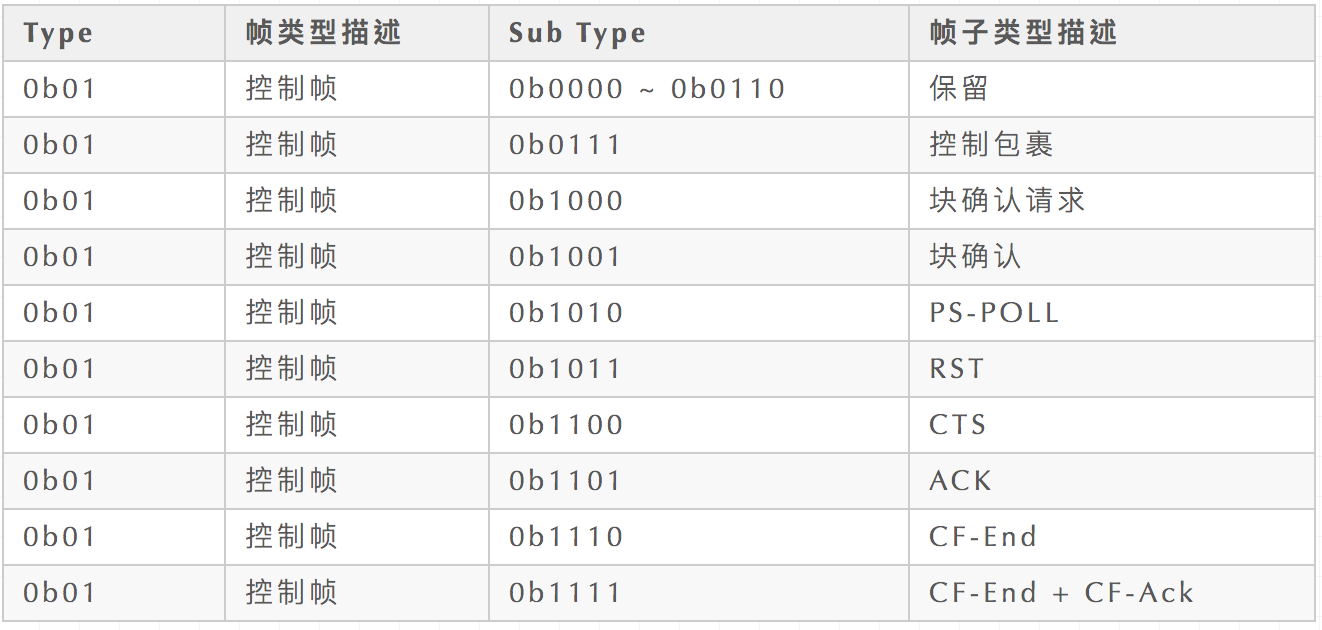The height and width of the screenshot is (630, 1322).
Task: Select the "0b1110" sub type cell
Action: 566,537
